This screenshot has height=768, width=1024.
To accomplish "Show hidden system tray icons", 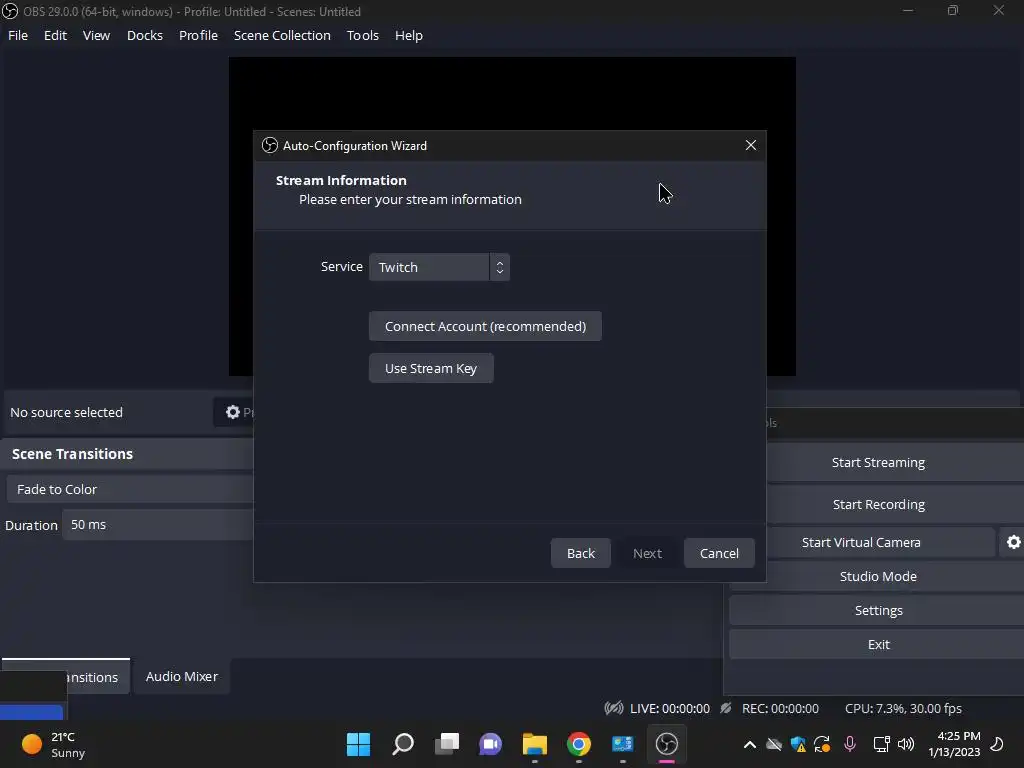I will 750,744.
